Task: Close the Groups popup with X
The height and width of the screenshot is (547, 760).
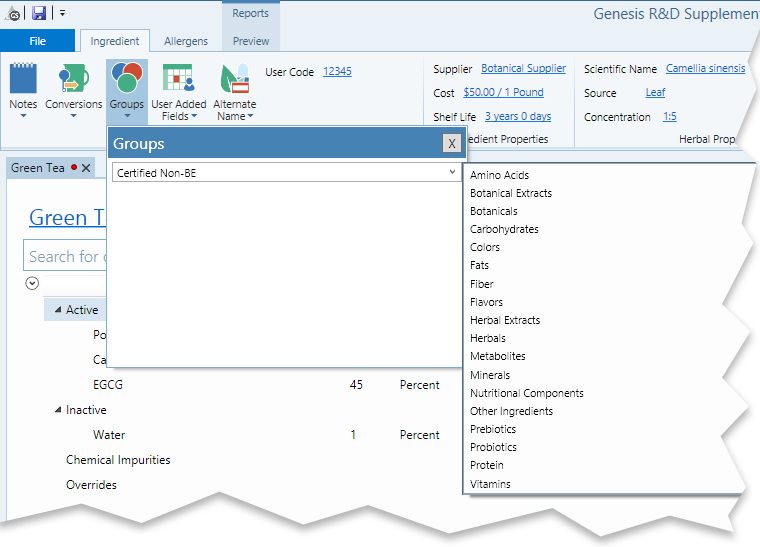Action: point(452,143)
